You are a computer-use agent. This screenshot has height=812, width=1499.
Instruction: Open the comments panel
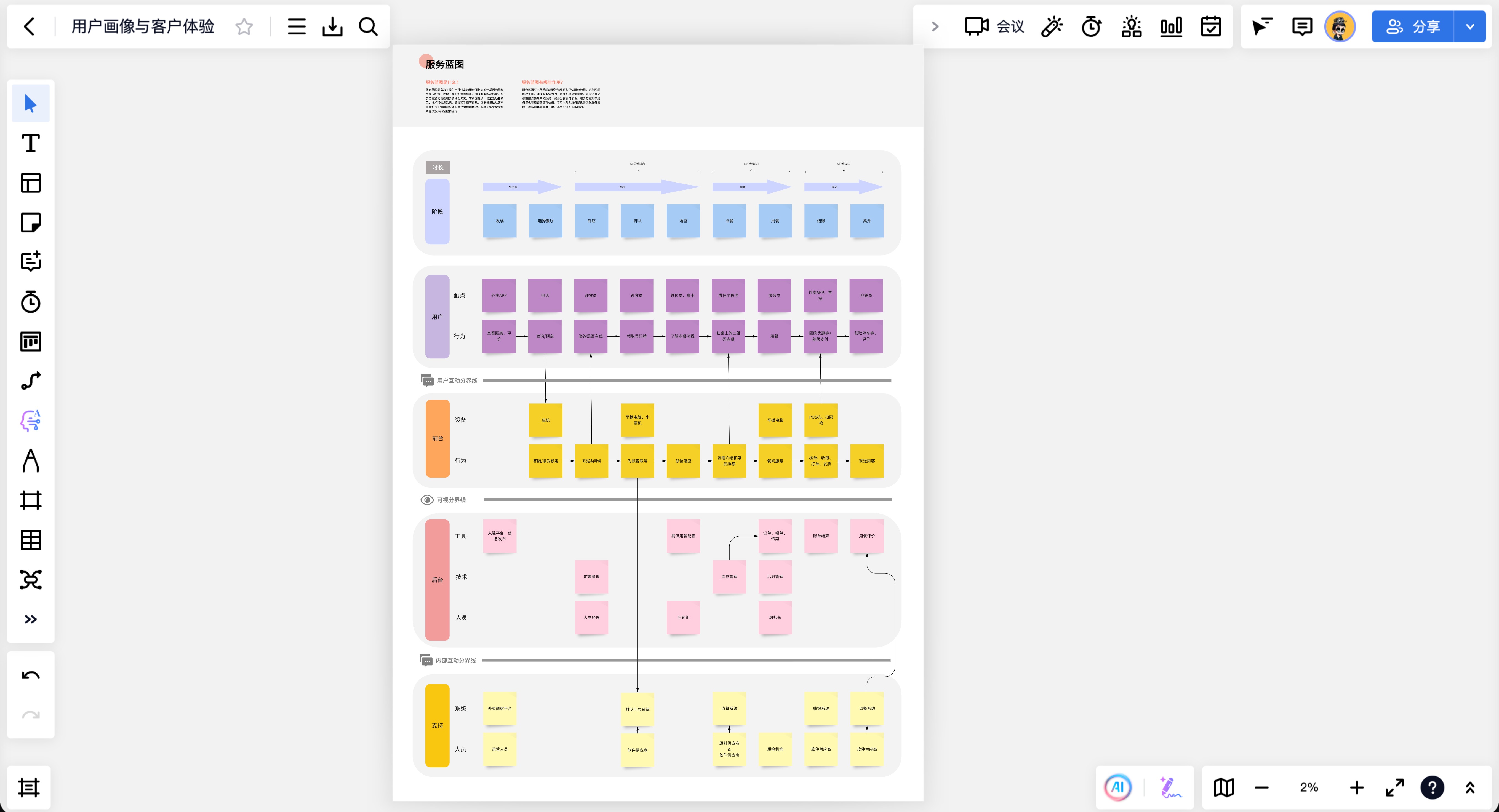(x=1302, y=26)
